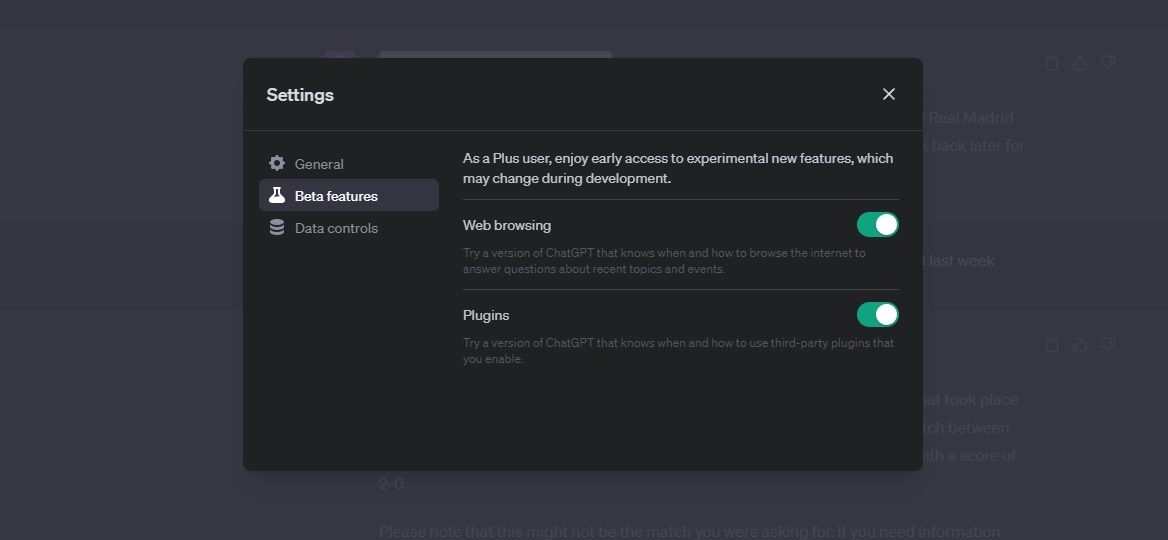Disable the Web browsing toggle
This screenshot has height=540, width=1168.
point(877,225)
